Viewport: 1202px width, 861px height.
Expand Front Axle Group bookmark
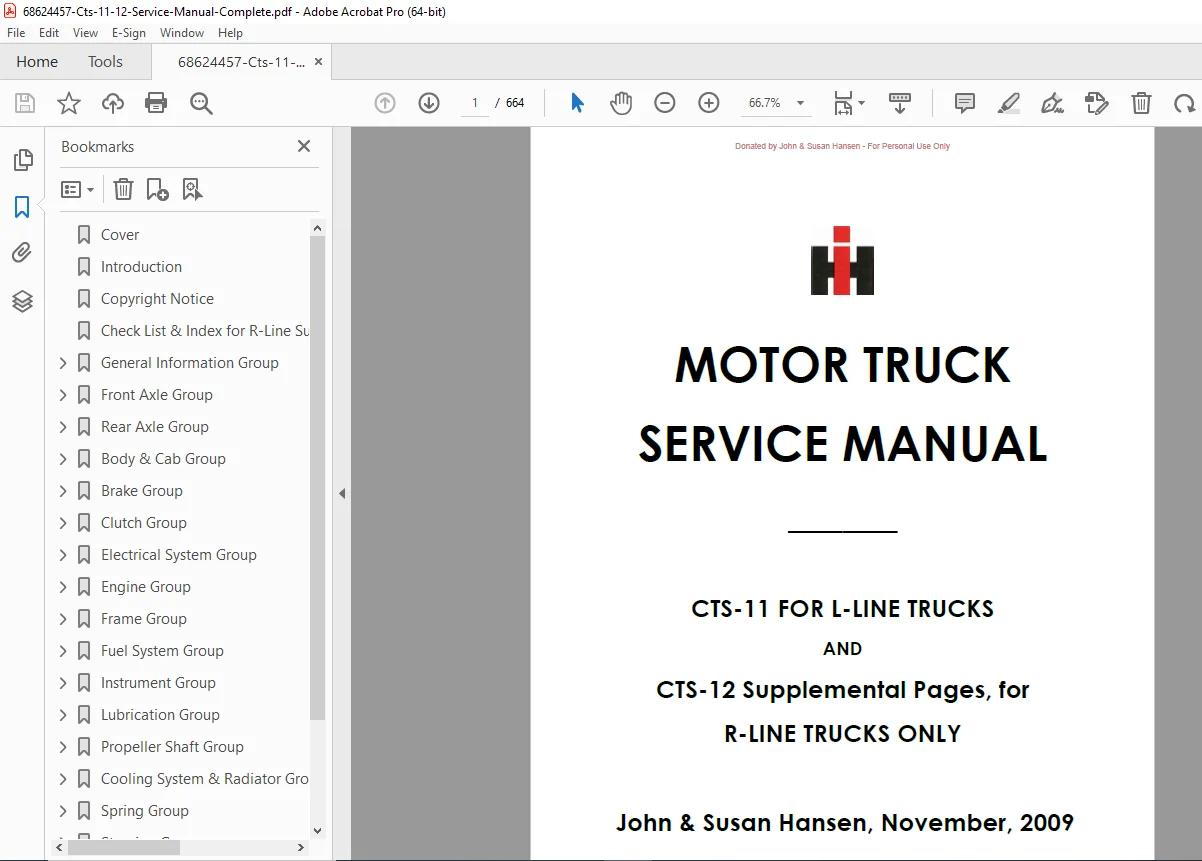[x=63, y=395]
